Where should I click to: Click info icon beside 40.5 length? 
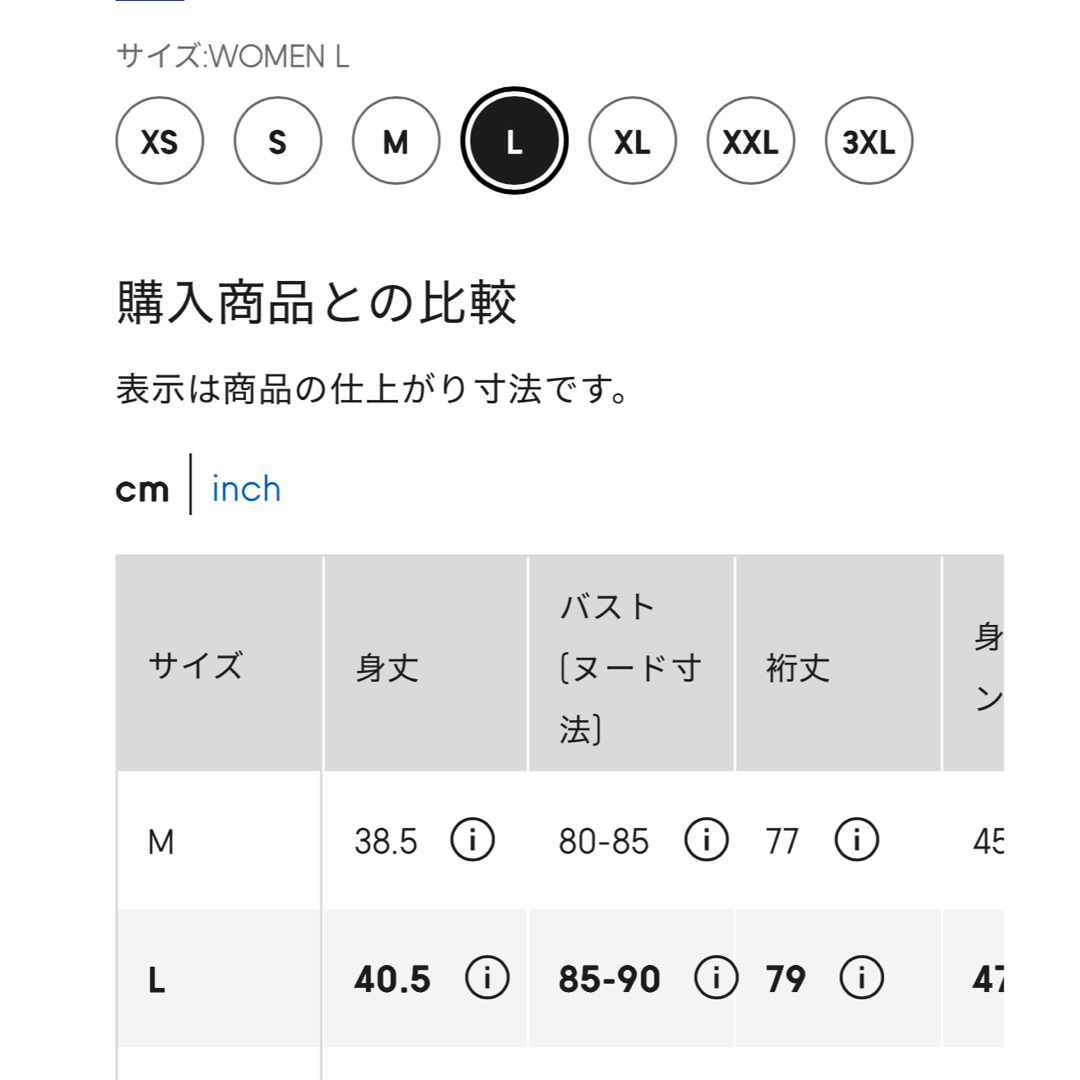pyautogui.click(x=487, y=977)
